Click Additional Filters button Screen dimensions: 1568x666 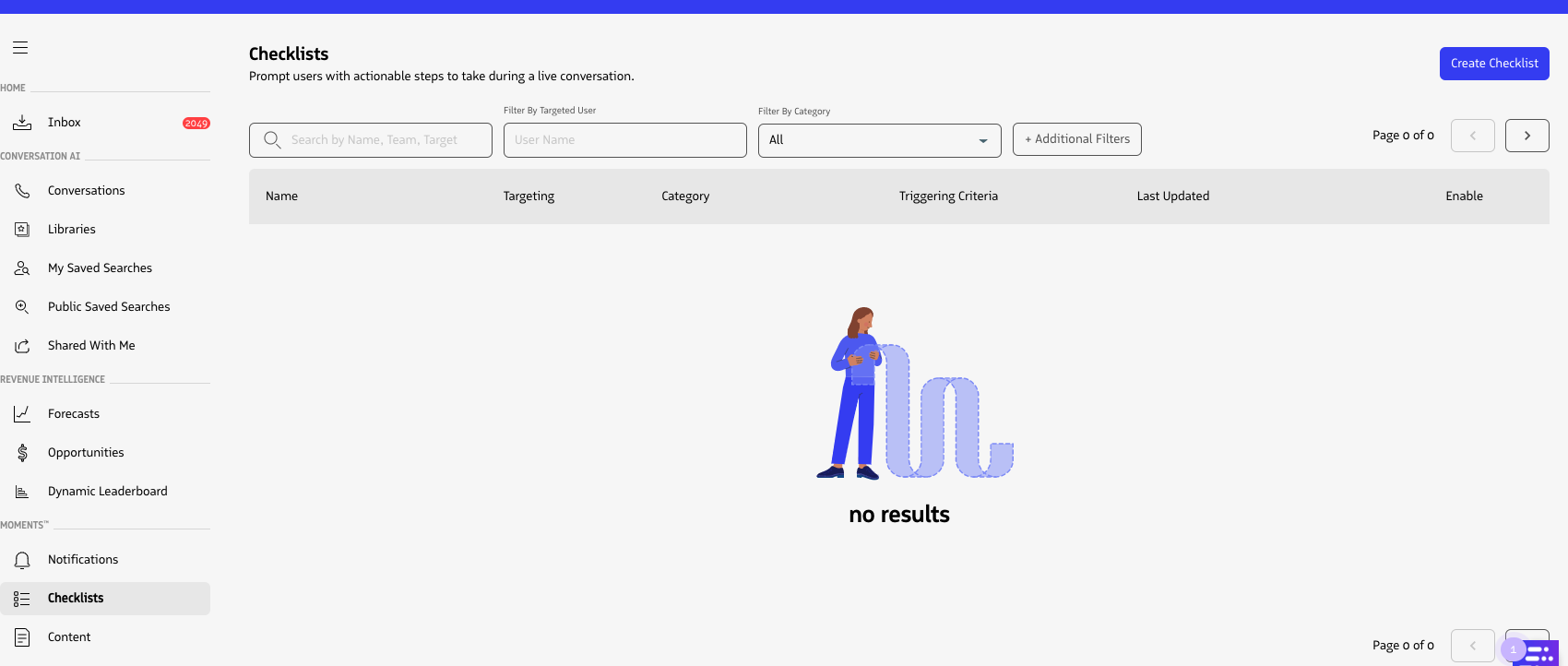click(1077, 139)
